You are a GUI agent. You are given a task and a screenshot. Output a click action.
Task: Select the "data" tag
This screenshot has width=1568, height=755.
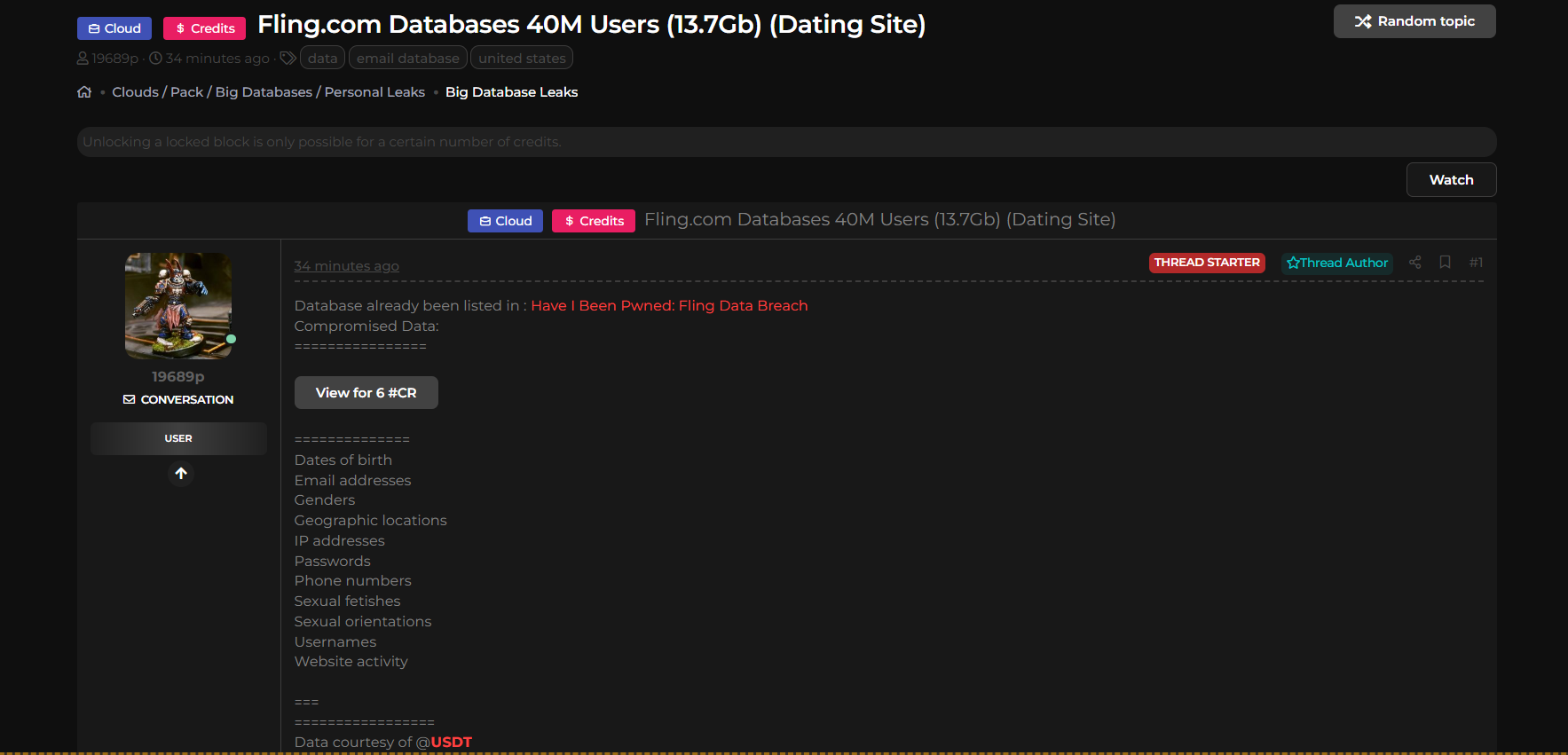(x=322, y=59)
